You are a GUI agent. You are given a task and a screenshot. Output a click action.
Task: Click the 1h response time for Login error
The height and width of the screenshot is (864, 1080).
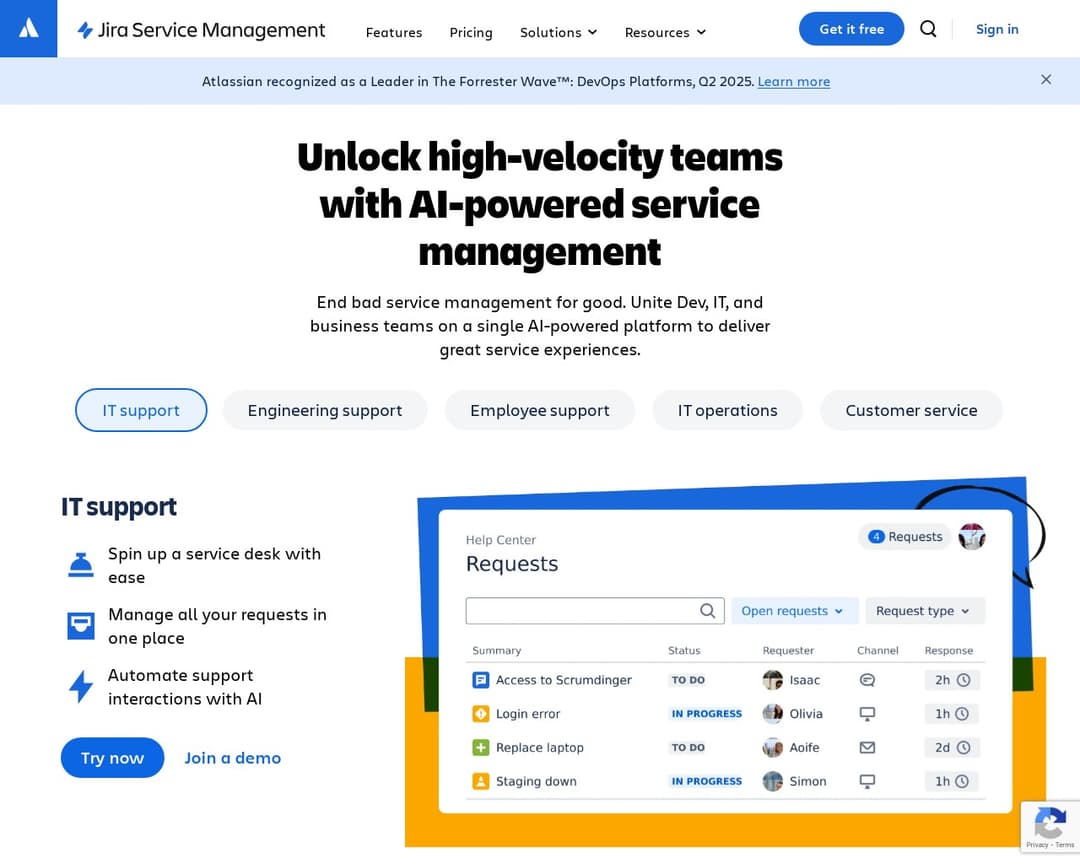coord(952,714)
